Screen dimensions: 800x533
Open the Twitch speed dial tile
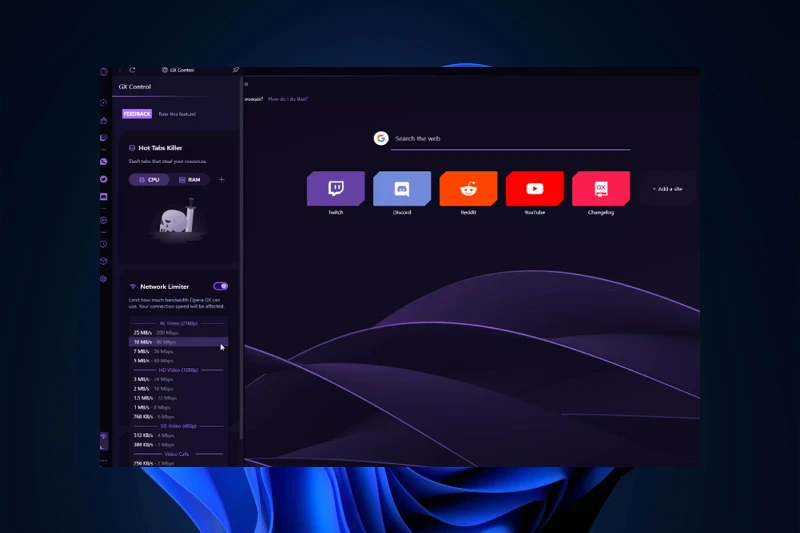pos(336,189)
